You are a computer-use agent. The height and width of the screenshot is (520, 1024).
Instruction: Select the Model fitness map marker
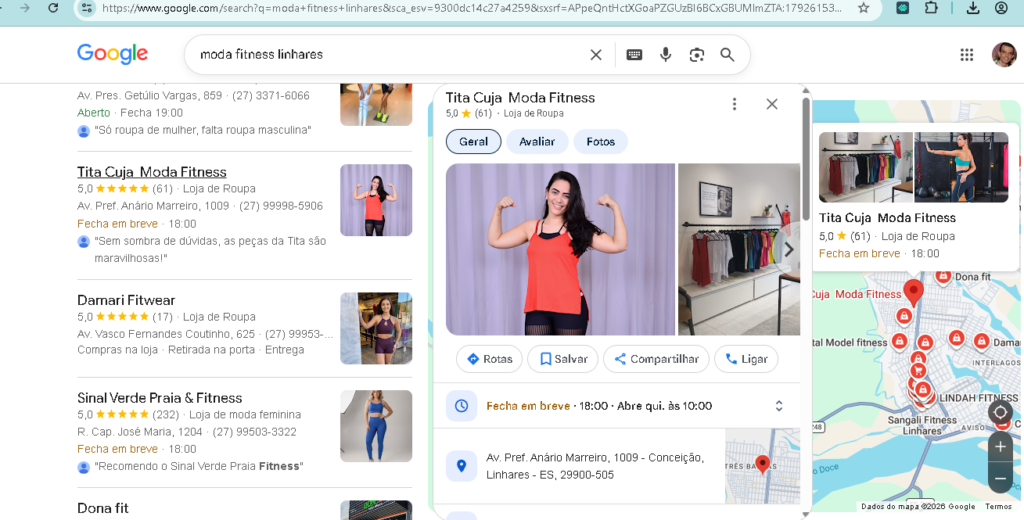point(899,342)
